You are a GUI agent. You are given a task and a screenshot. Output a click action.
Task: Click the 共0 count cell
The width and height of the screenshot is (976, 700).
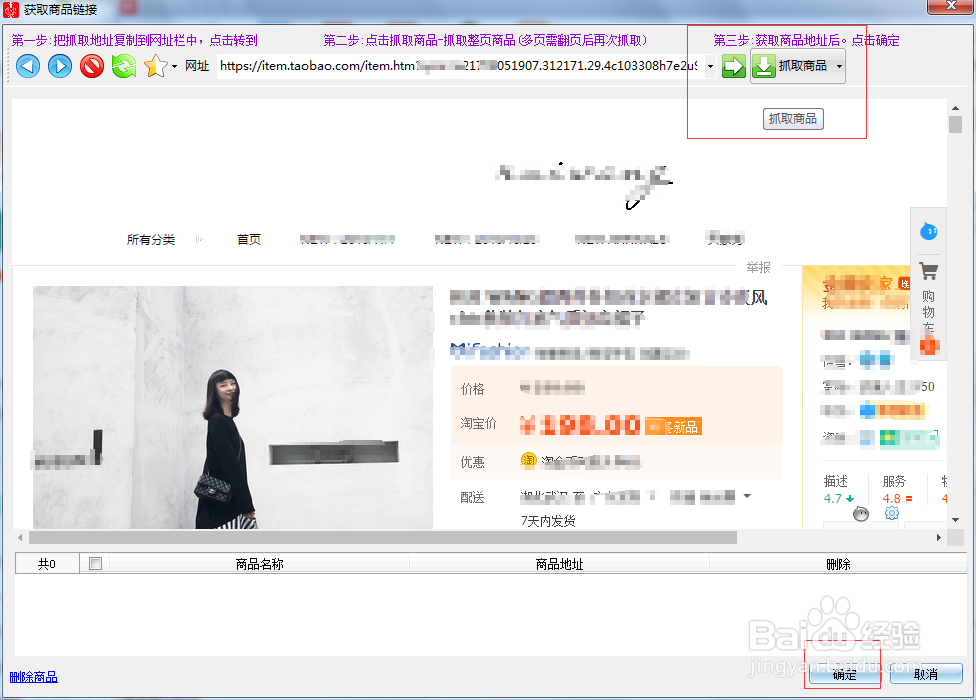point(47,564)
